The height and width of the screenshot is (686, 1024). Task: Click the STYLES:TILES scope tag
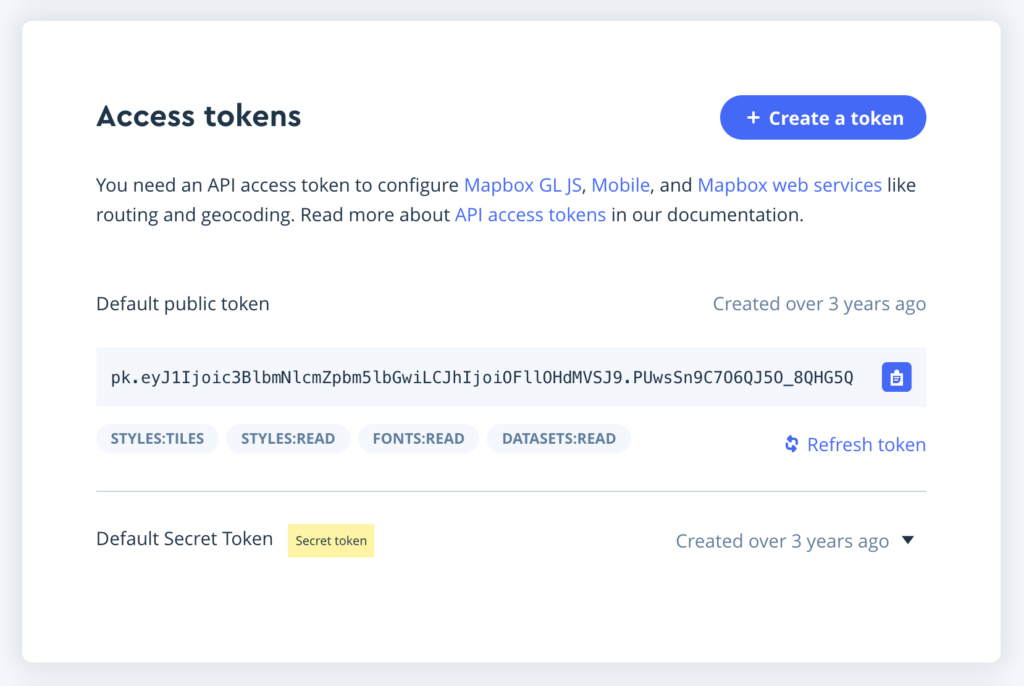157,438
